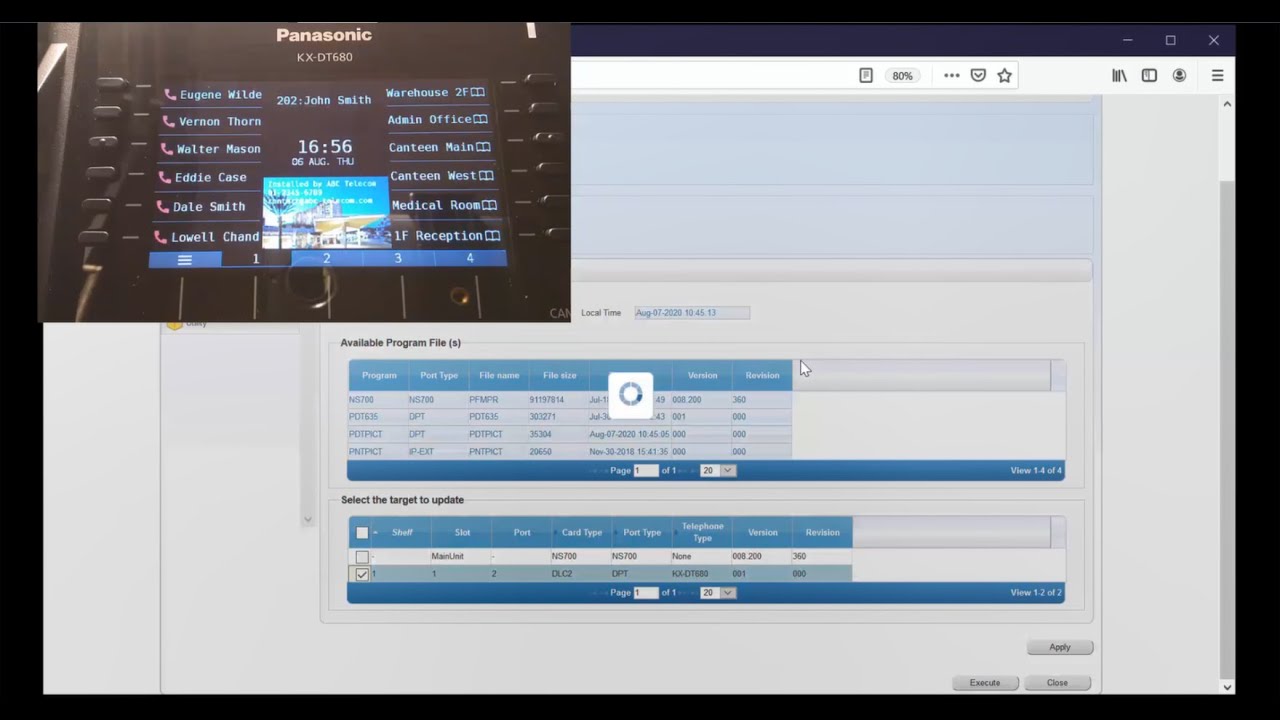Click the DLC2 card type cell
The width and height of the screenshot is (1280, 720).
[x=562, y=574]
